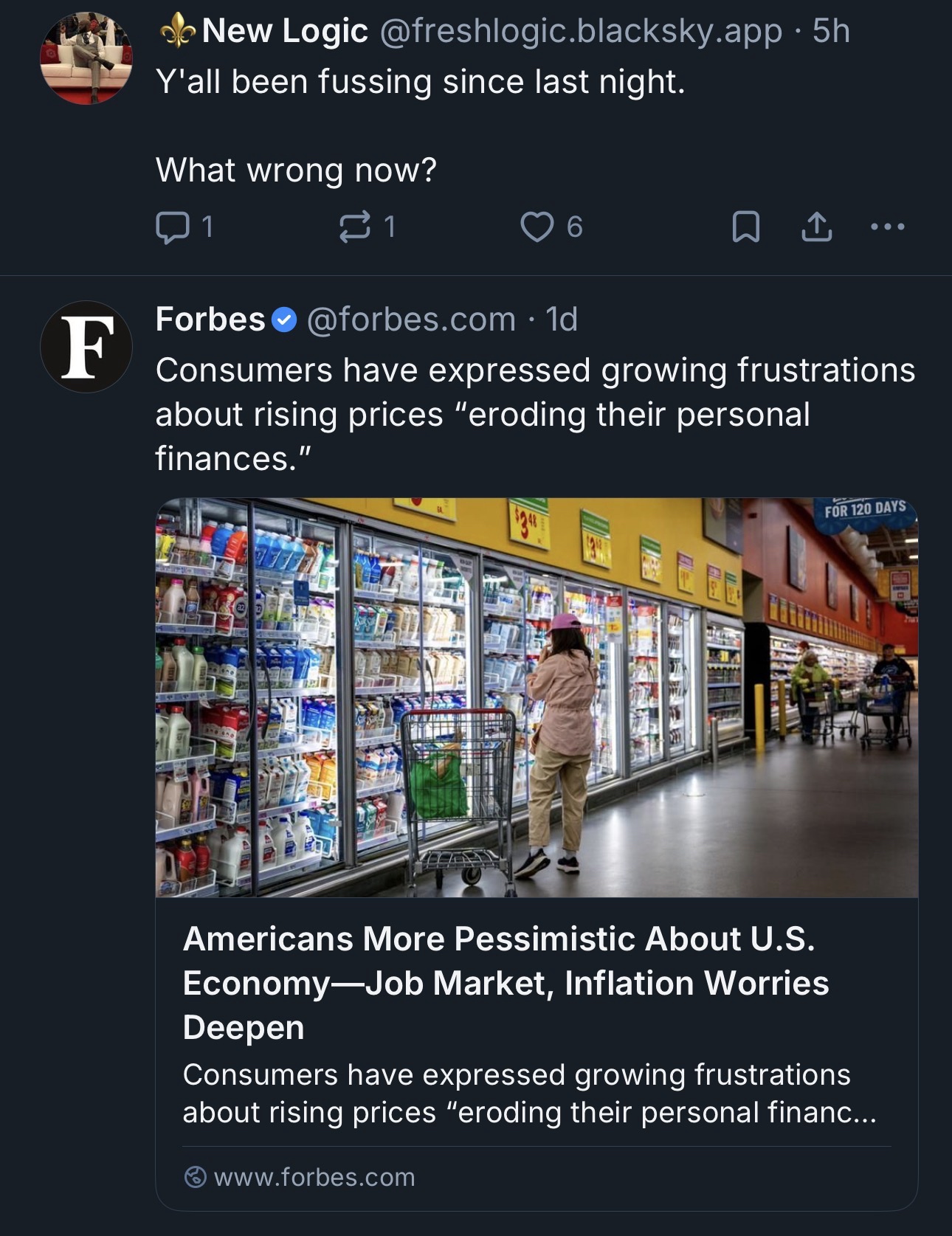The height and width of the screenshot is (1236, 952).
Task: Tap the blue verified badge beside Forbes
Action: pos(284,320)
